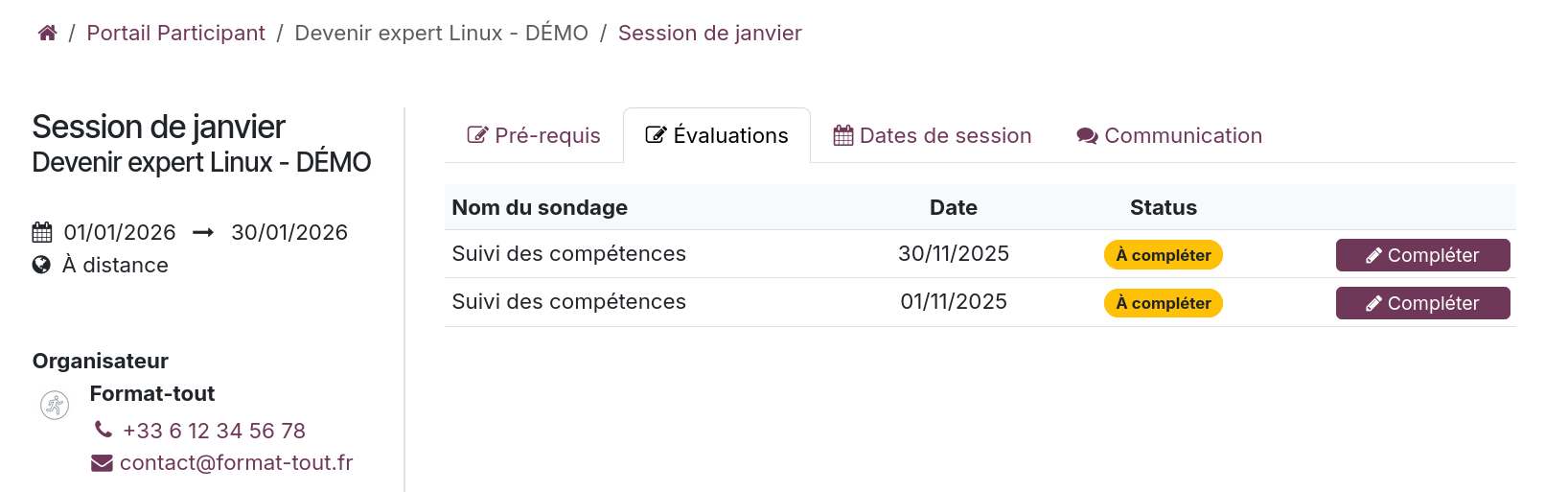Call the +33 6 12 34 56 78 link
Screen dimensions: 1568x492
click(214, 431)
